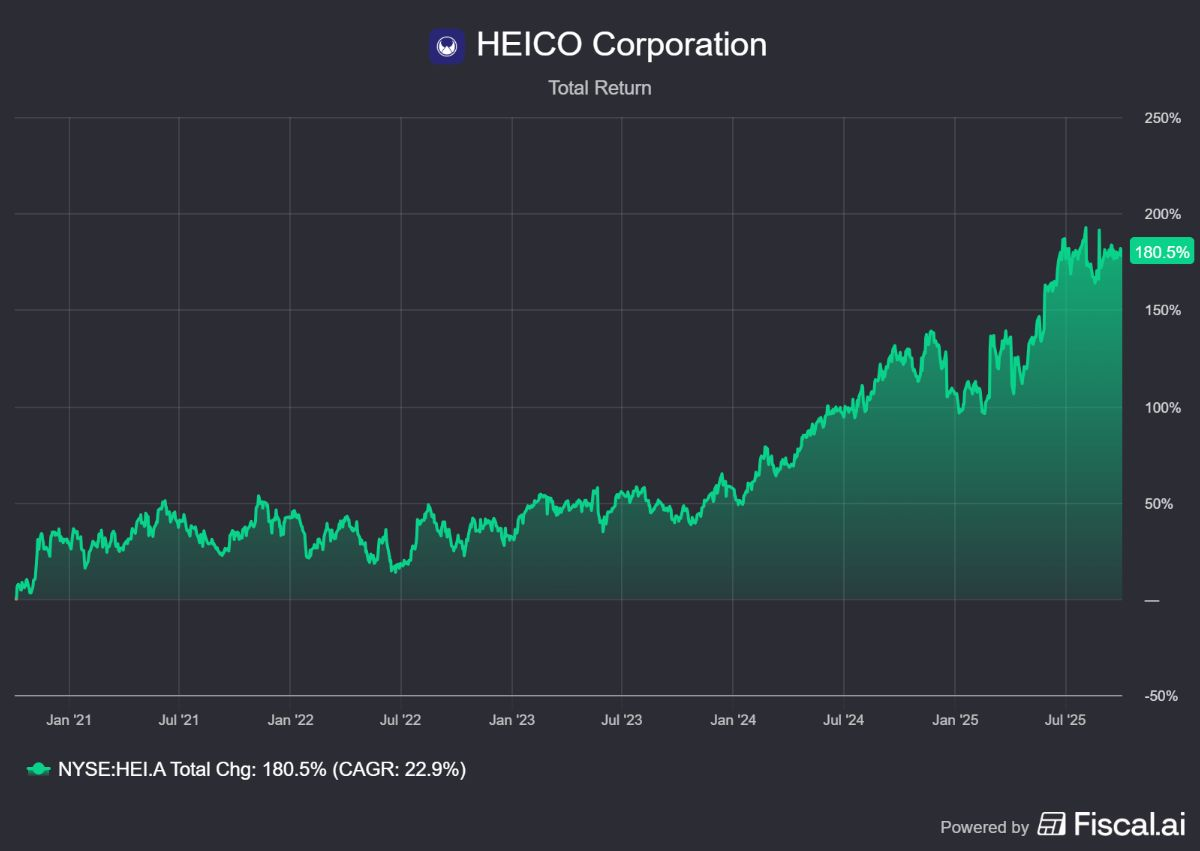Click the Jan '24 x-axis label
This screenshot has height=851, width=1200.
(x=733, y=719)
